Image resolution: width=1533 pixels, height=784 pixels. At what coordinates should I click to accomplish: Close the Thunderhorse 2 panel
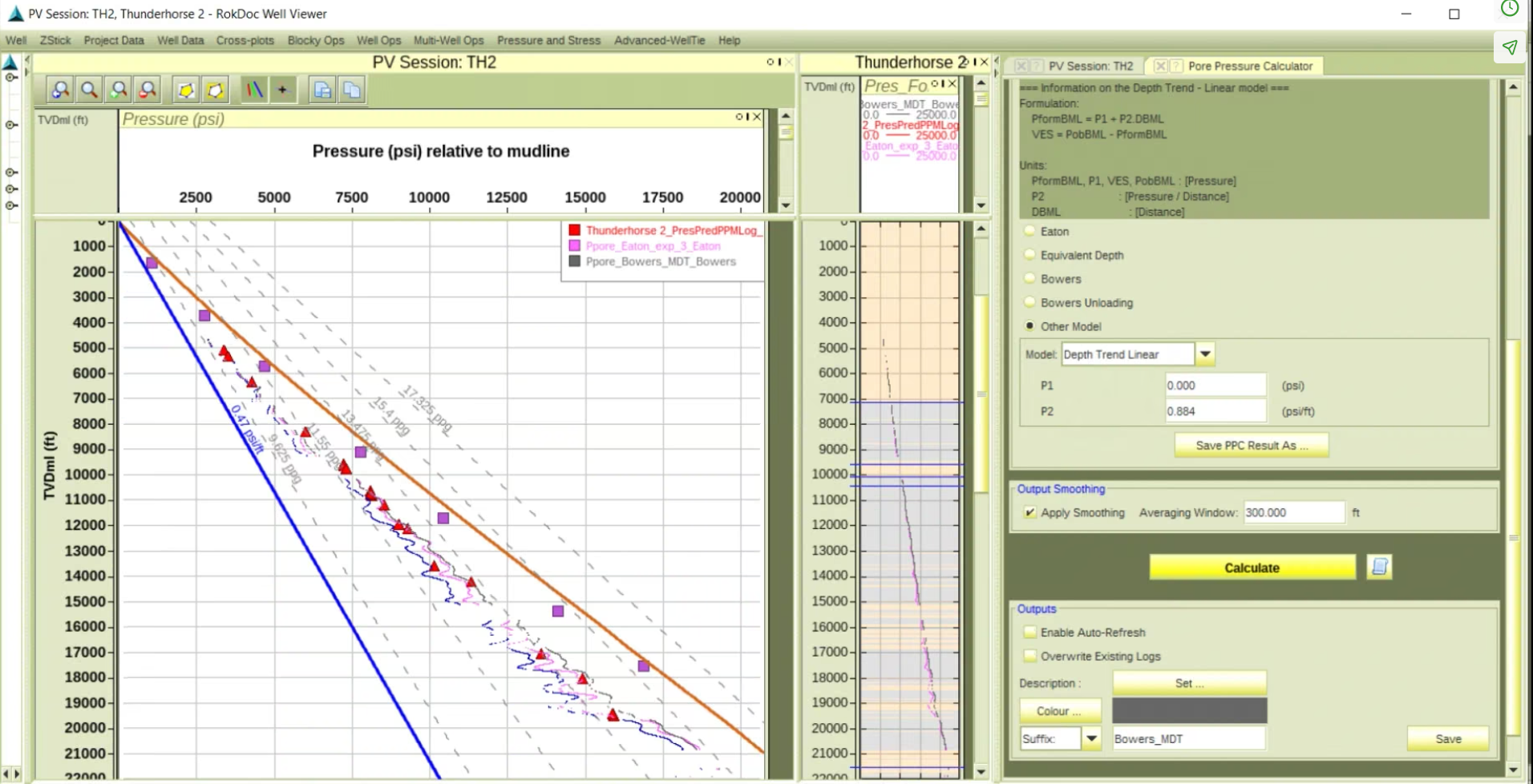pyautogui.click(x=984, y=63)
